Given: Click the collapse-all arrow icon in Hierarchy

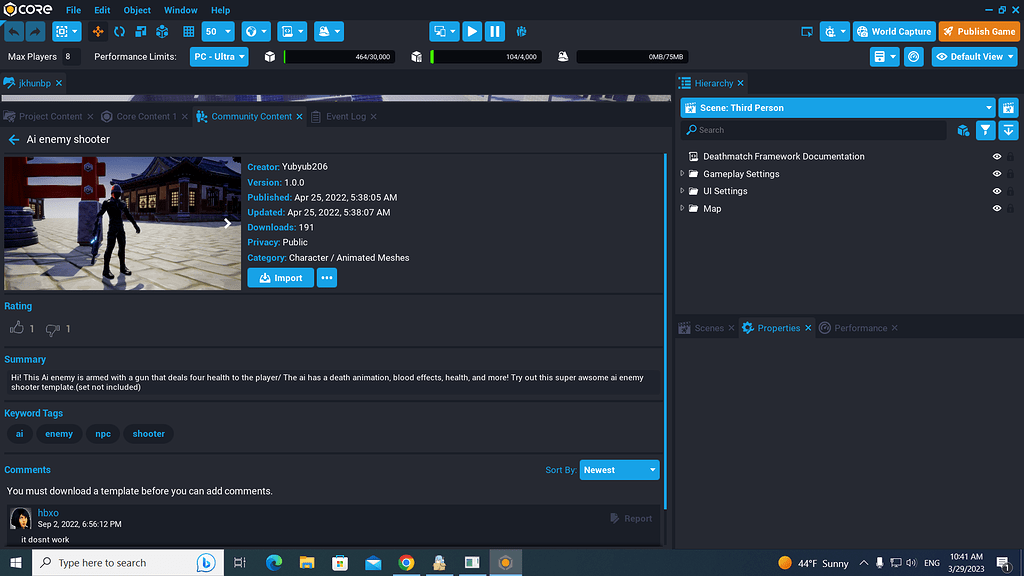Looking at the screenshot, I should [1008, 130].
